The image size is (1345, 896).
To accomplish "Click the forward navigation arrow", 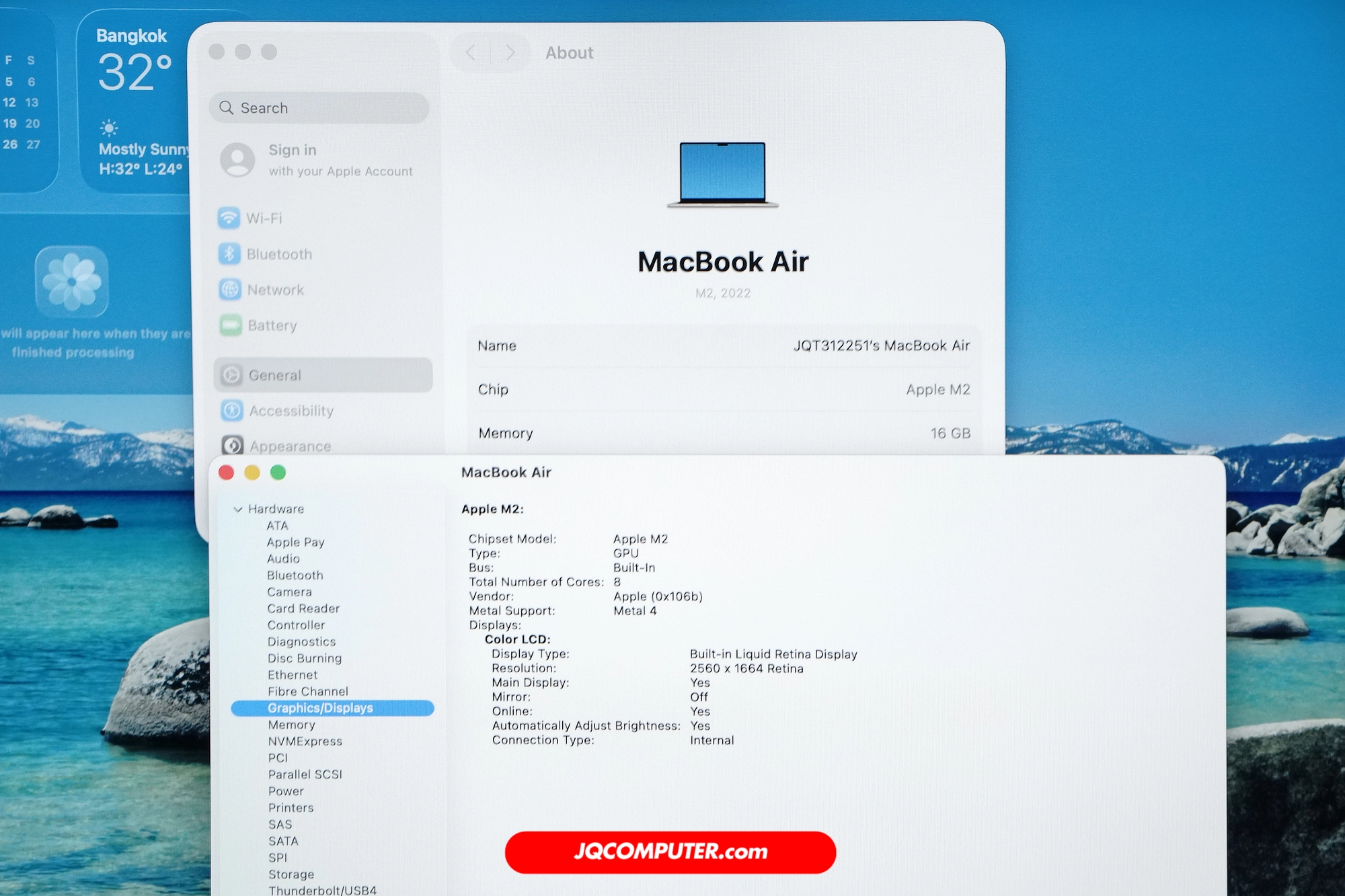I will (510, 52).
